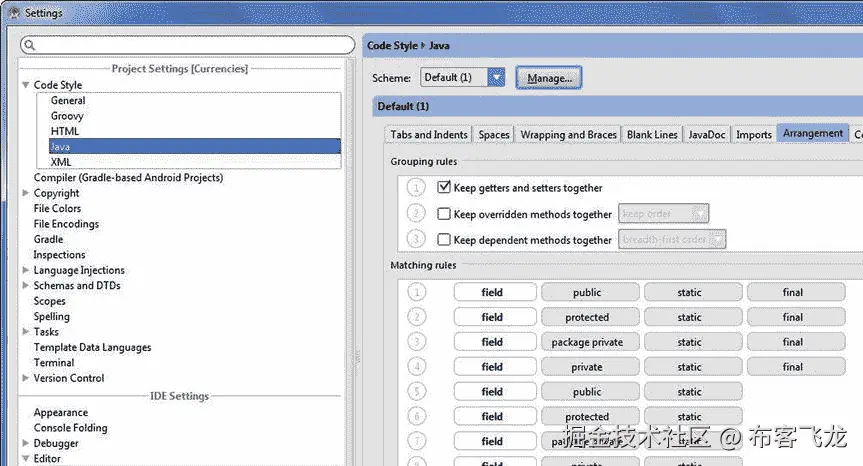The image size is (863, 466).
Task: Click field token in matching rule 1
Action: click(x=495, y=292)
